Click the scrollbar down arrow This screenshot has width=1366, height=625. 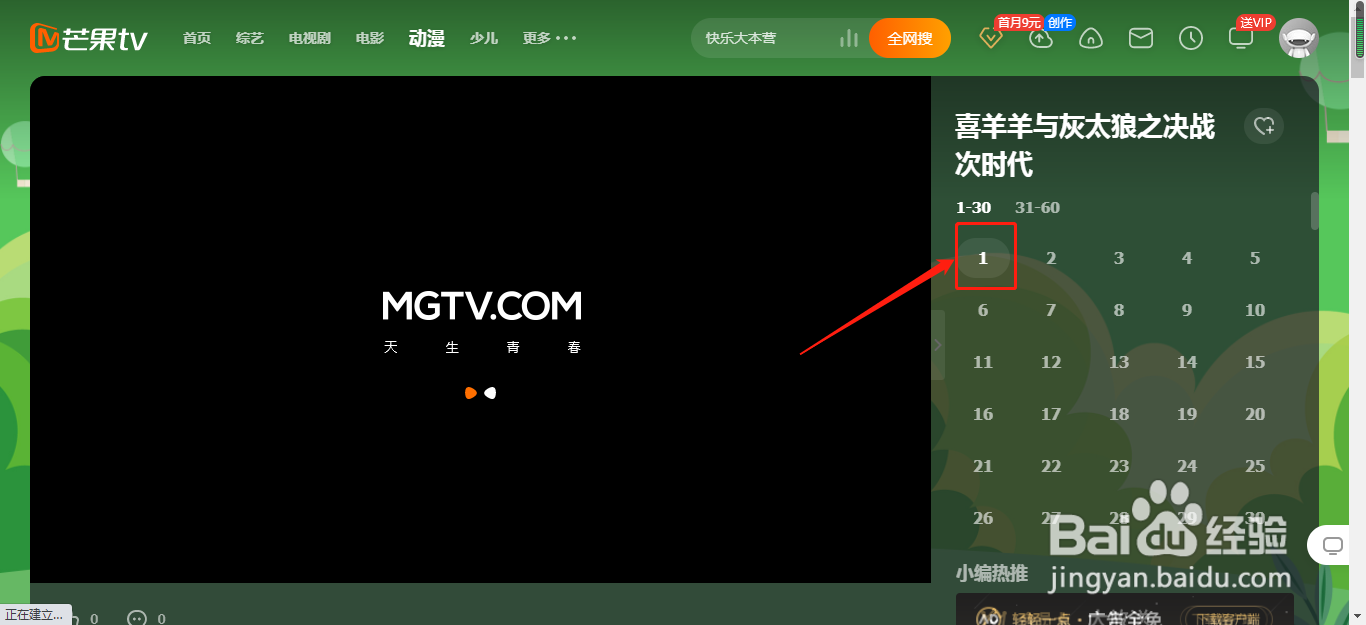1358,617
